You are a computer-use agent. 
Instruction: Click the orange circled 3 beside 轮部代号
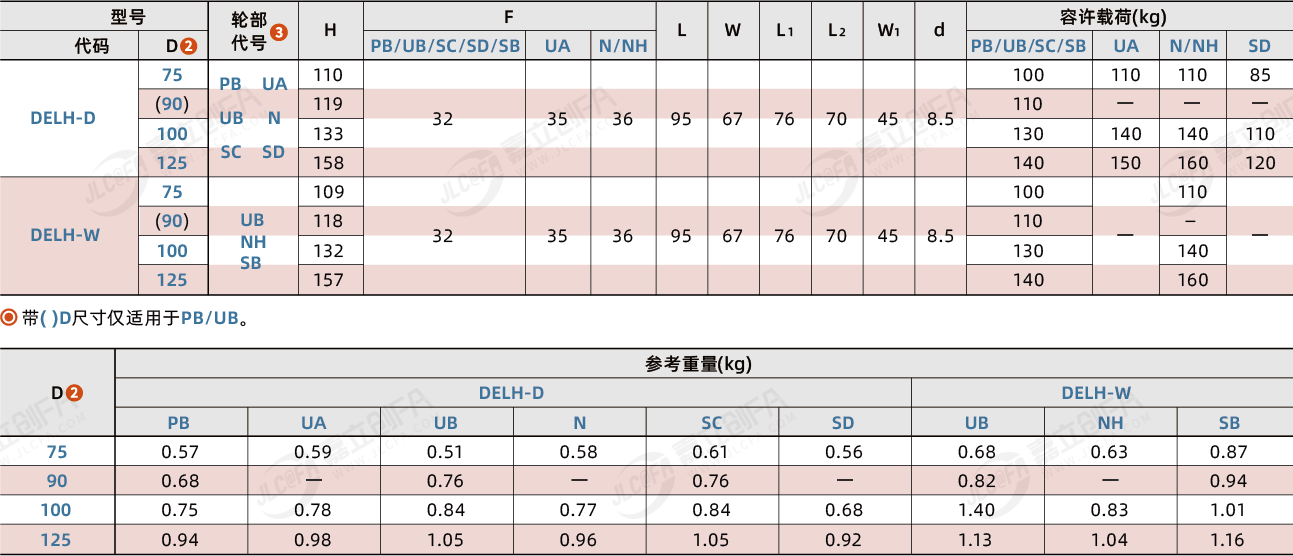[x=279, y=32]
